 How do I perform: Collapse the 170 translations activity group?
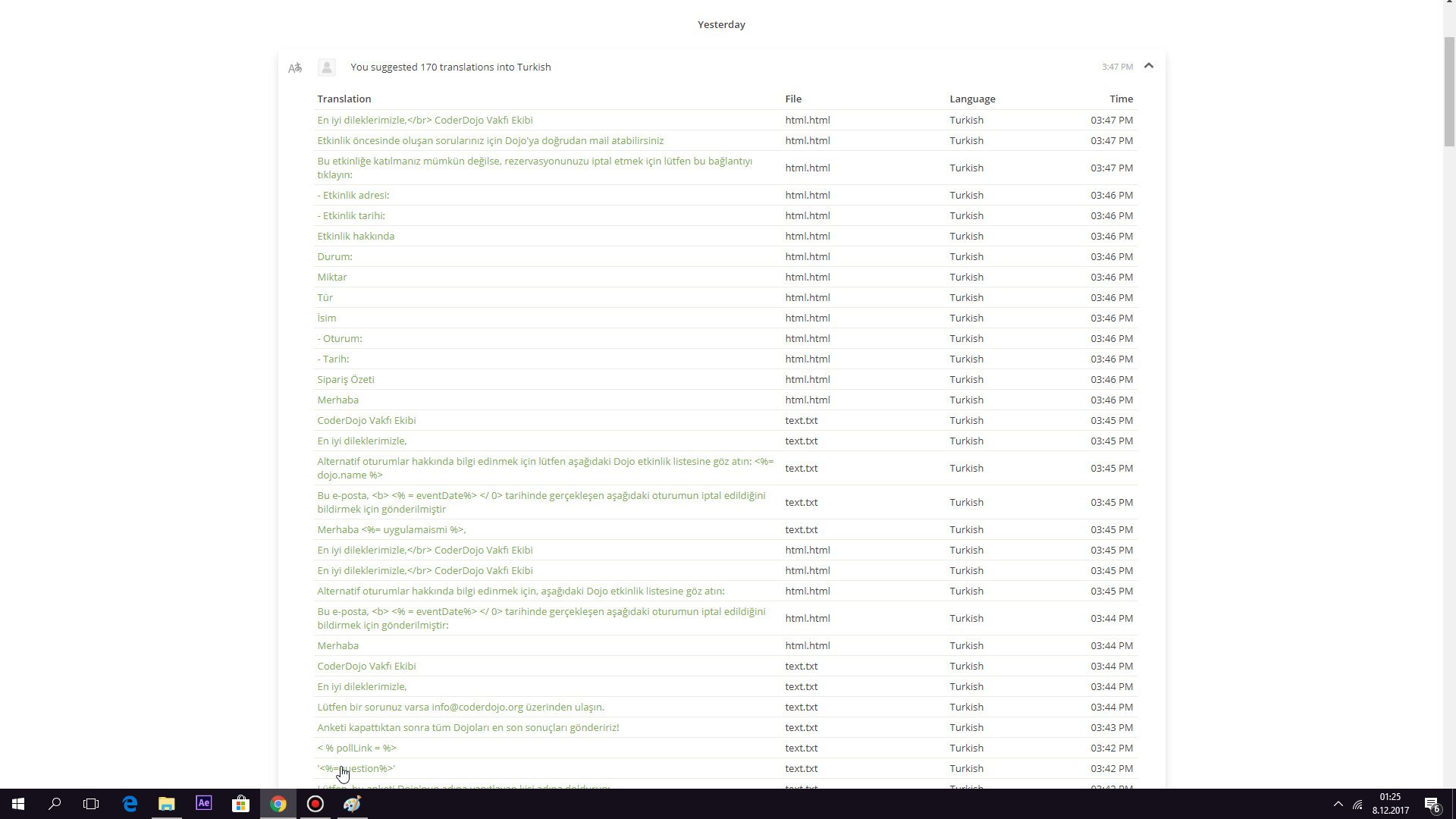pyautogui.click(x=1149, y=66)
